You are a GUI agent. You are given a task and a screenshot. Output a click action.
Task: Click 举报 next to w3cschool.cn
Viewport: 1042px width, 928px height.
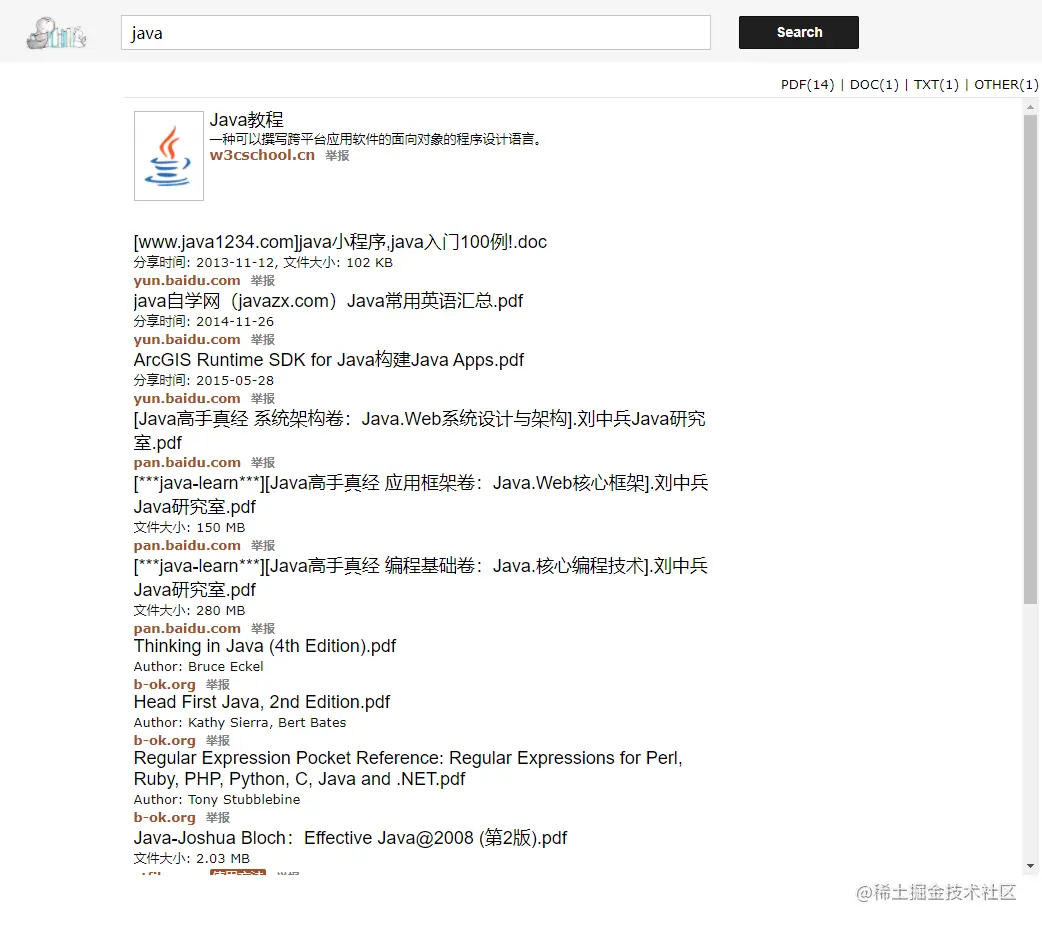(338, 156)
